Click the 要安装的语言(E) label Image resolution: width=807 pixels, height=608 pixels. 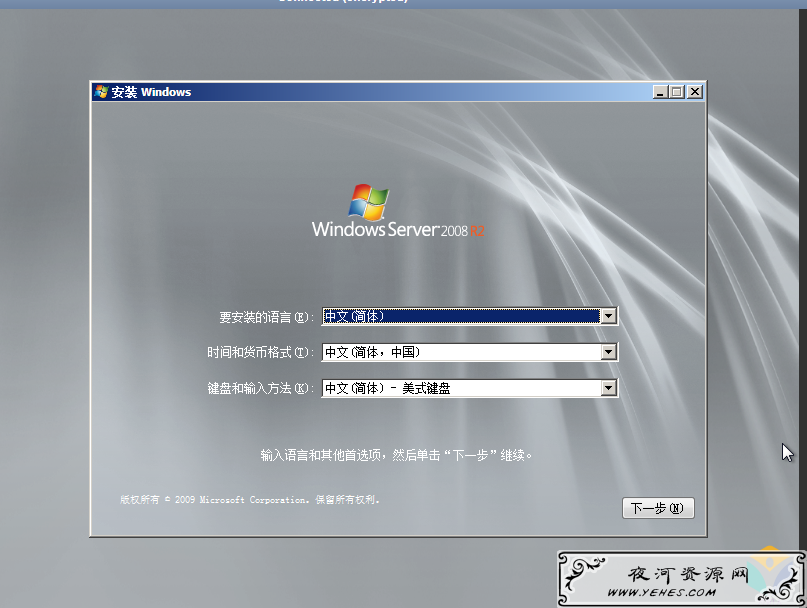point(266,317)
